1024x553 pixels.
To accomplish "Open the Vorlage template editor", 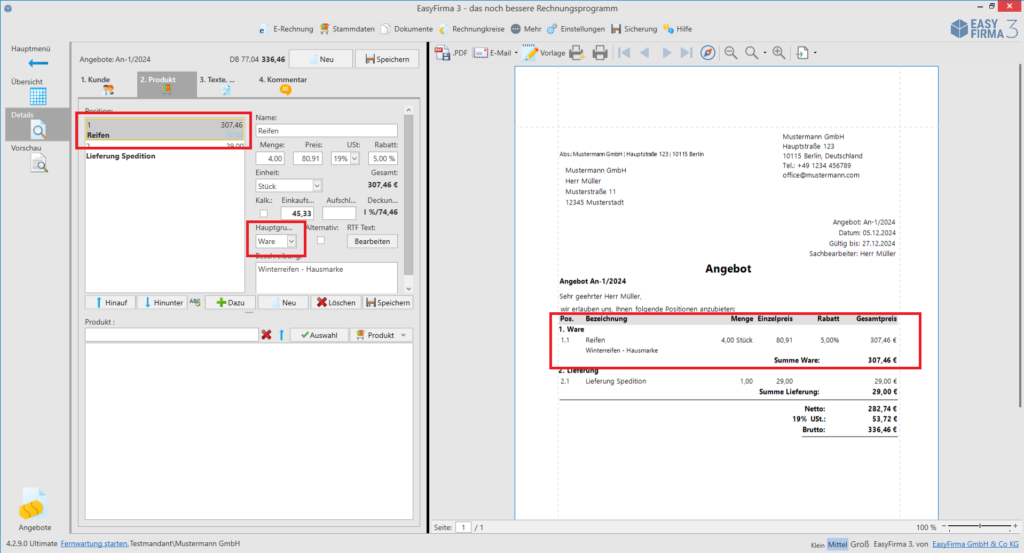I will (x=544, y=53).
